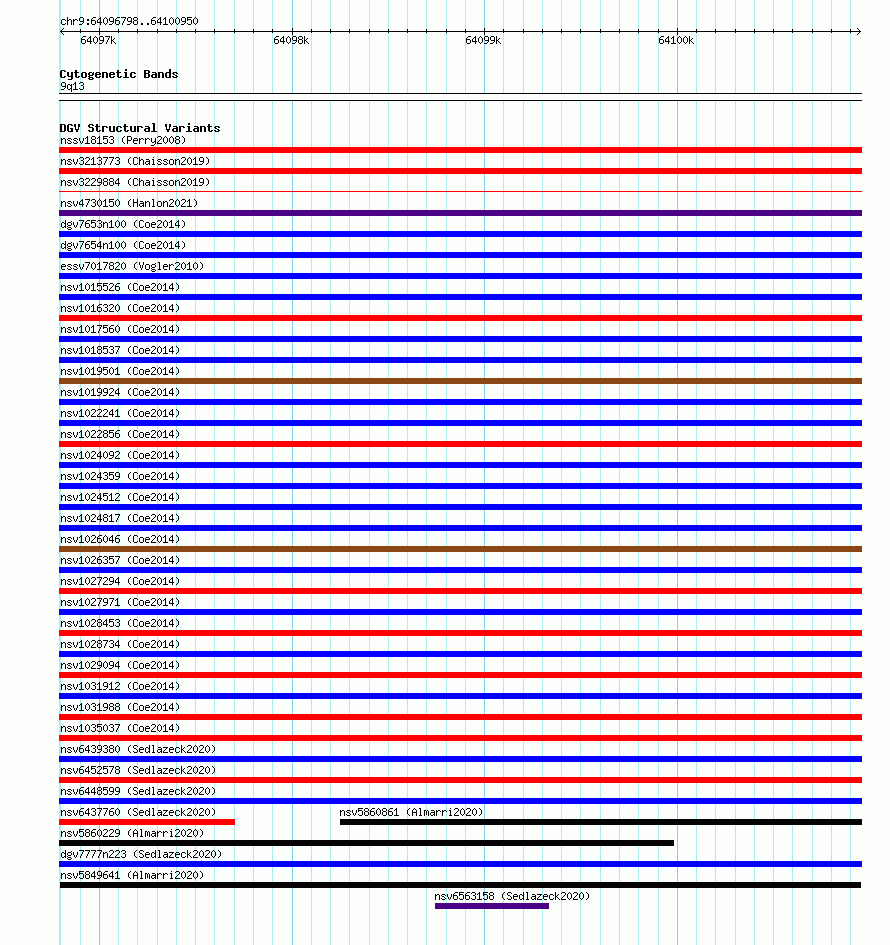Click the purple nsv4730150 variant bar

460,213
